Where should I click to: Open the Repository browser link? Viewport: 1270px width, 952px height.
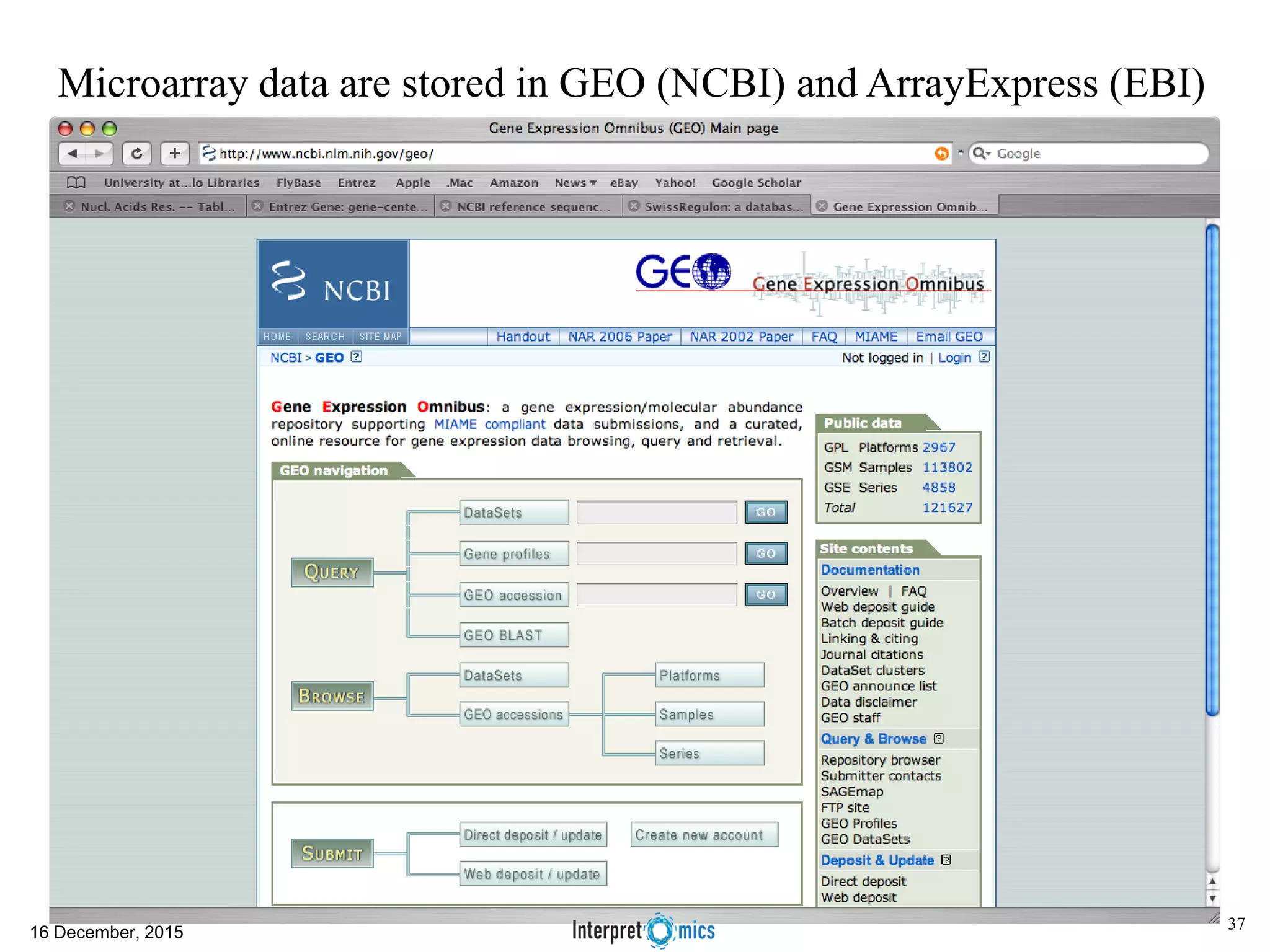pos(881,760)
